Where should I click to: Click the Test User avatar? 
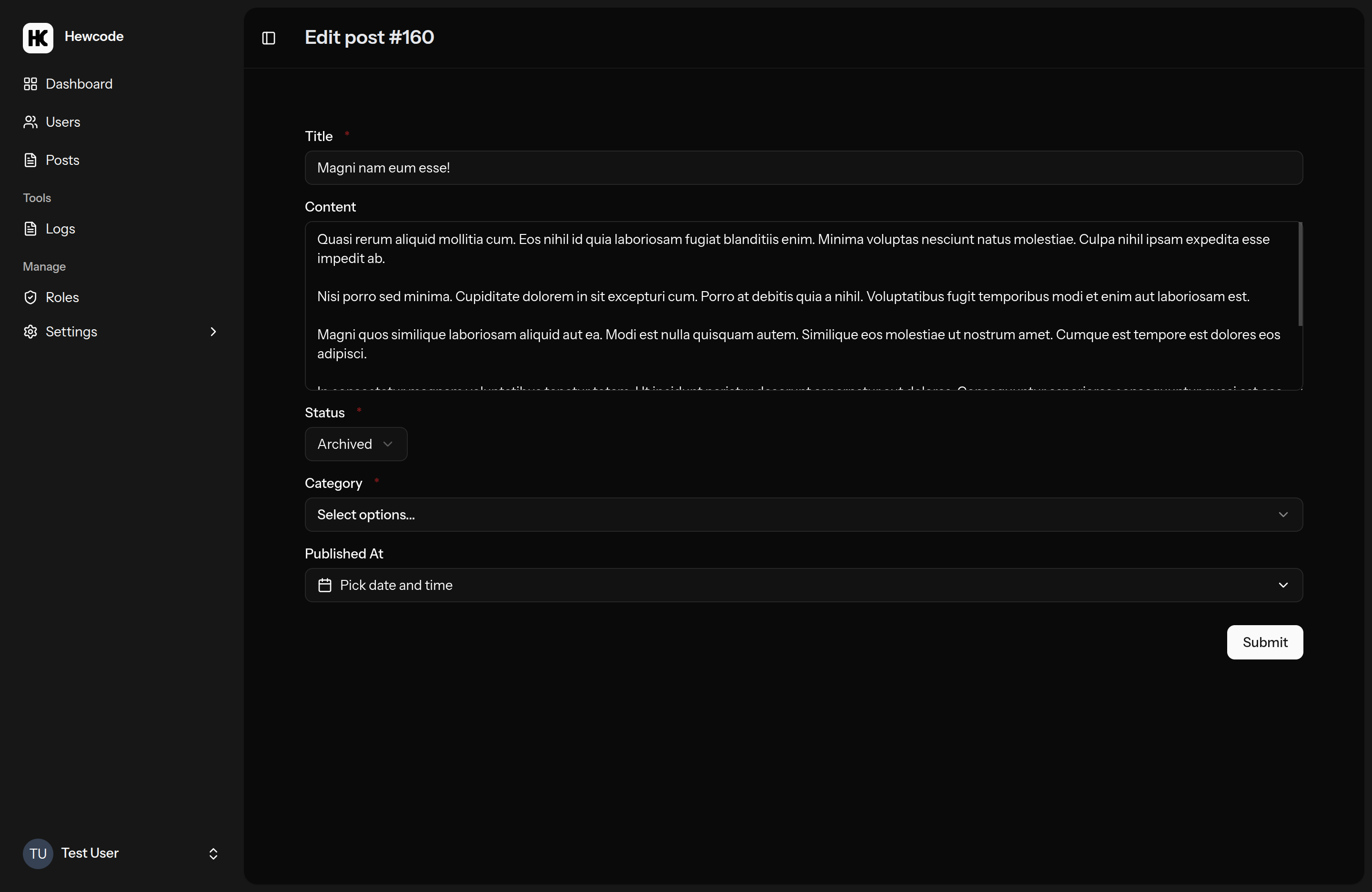click(x=38, y=853)
